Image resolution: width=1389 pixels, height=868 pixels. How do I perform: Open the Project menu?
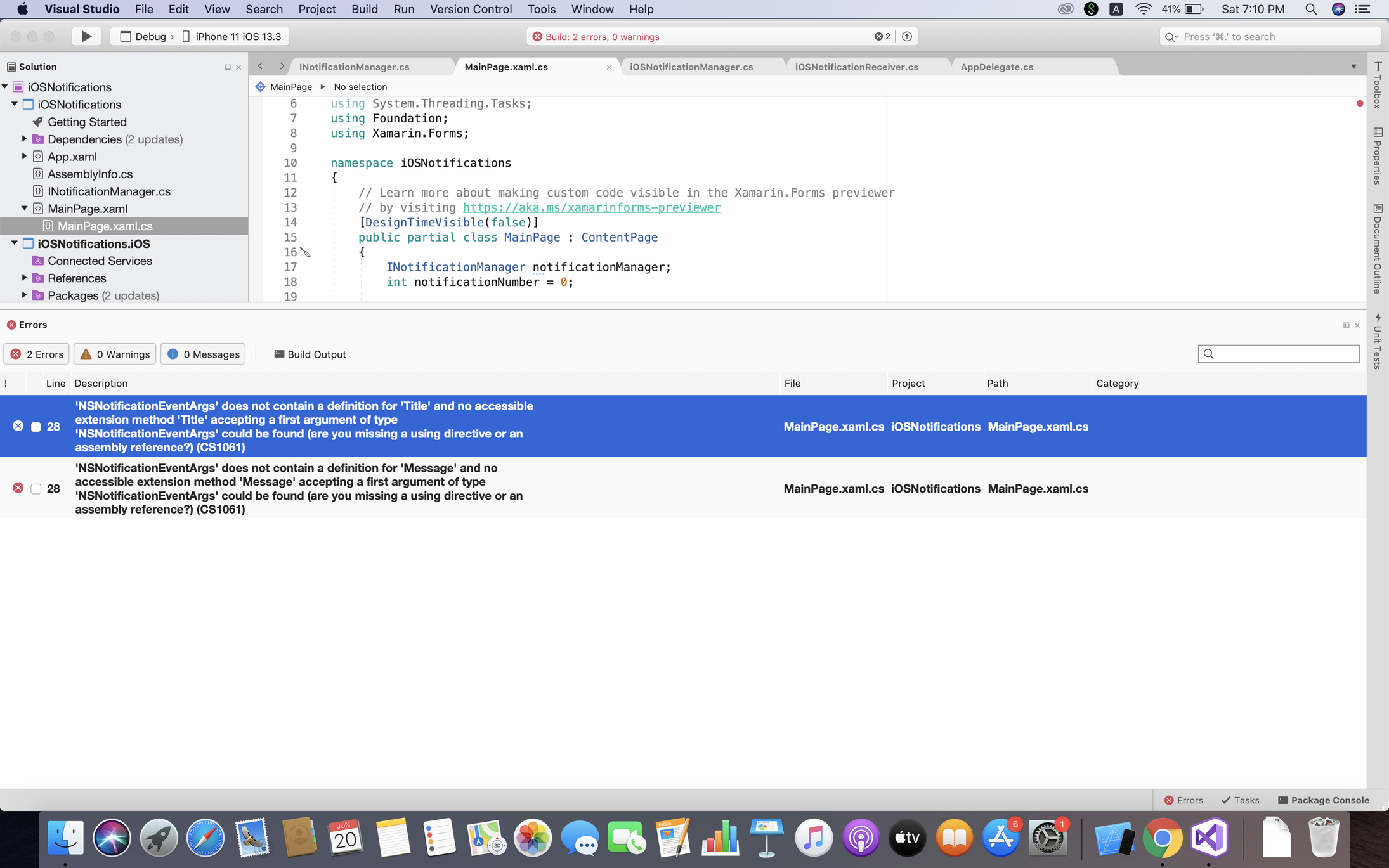[316, 9]
